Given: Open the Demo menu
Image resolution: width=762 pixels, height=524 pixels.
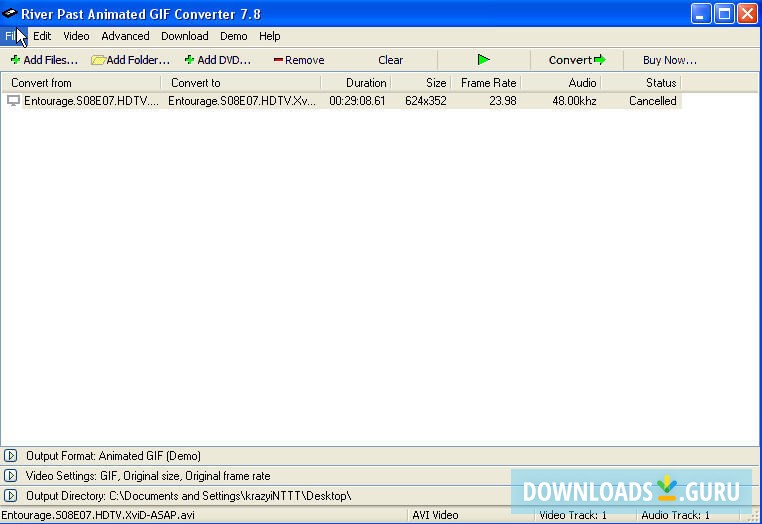Looking at the screenshot, I should click(234, 36).
